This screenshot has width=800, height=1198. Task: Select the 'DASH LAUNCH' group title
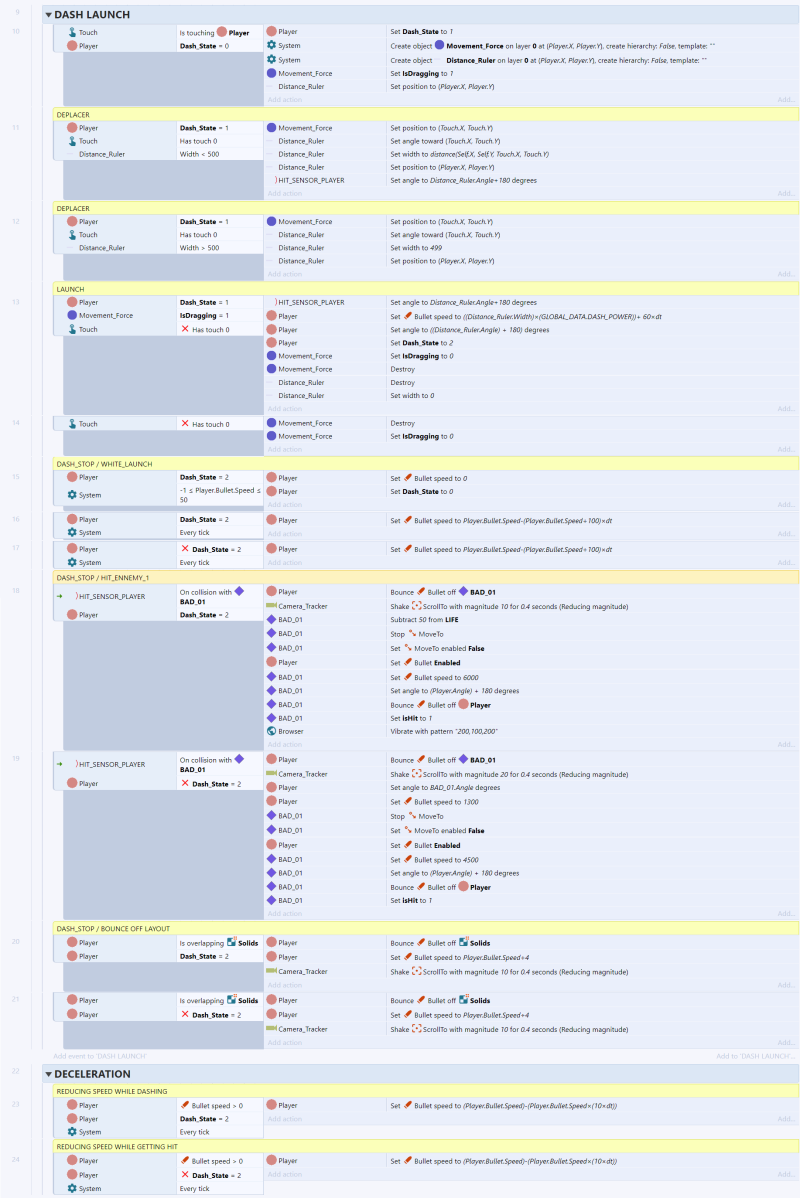tap(92, 15)
